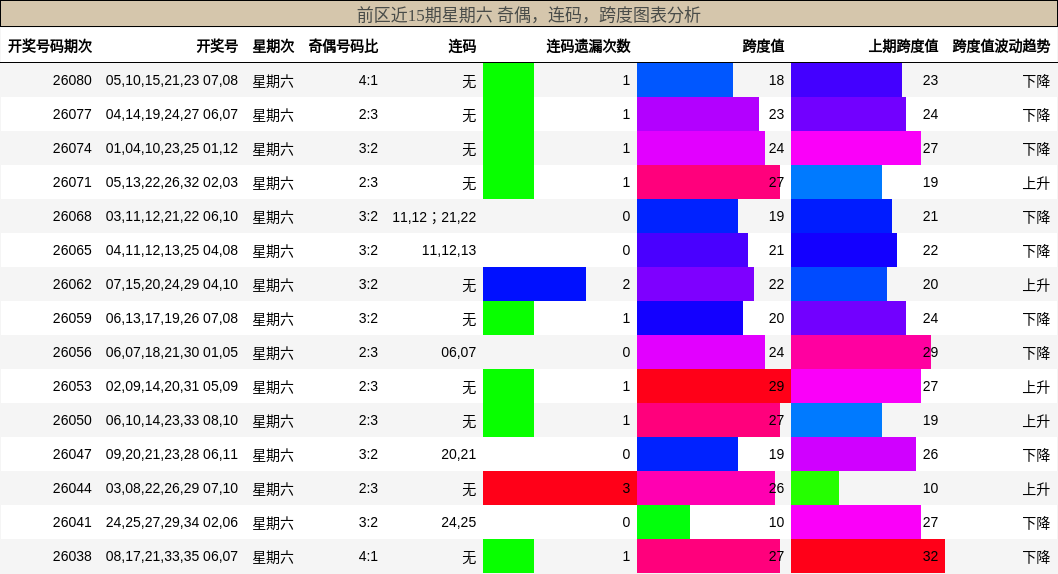Image resolution: width=1058 pixels, height=574 pixels.
Task: Click the green previous-span bar valued 10 in row 26044
Action: pyautogui.click(x=815, y=488)
